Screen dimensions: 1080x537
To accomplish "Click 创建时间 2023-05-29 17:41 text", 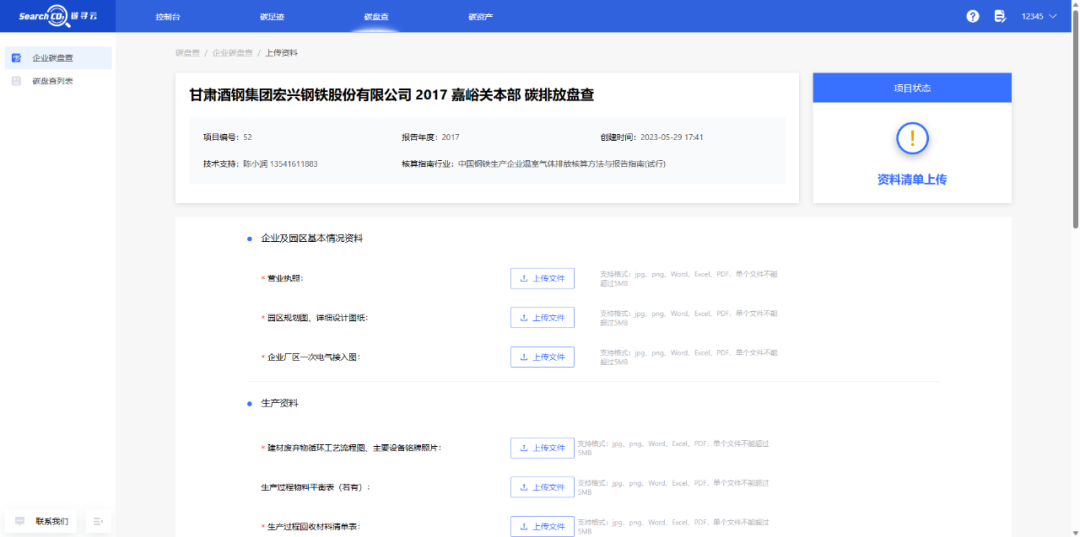I will click(652, 137).
